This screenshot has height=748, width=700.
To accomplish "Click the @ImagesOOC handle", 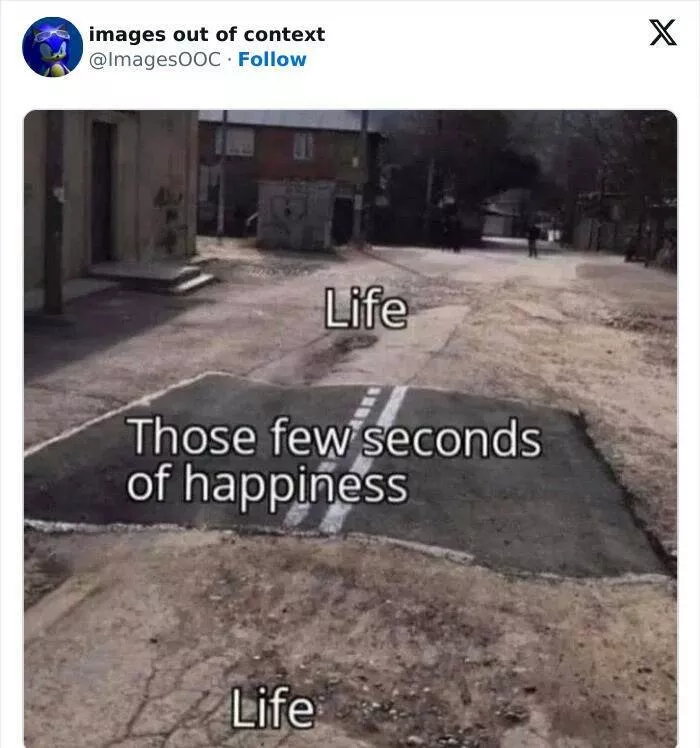I will click(x=155, y=60).
